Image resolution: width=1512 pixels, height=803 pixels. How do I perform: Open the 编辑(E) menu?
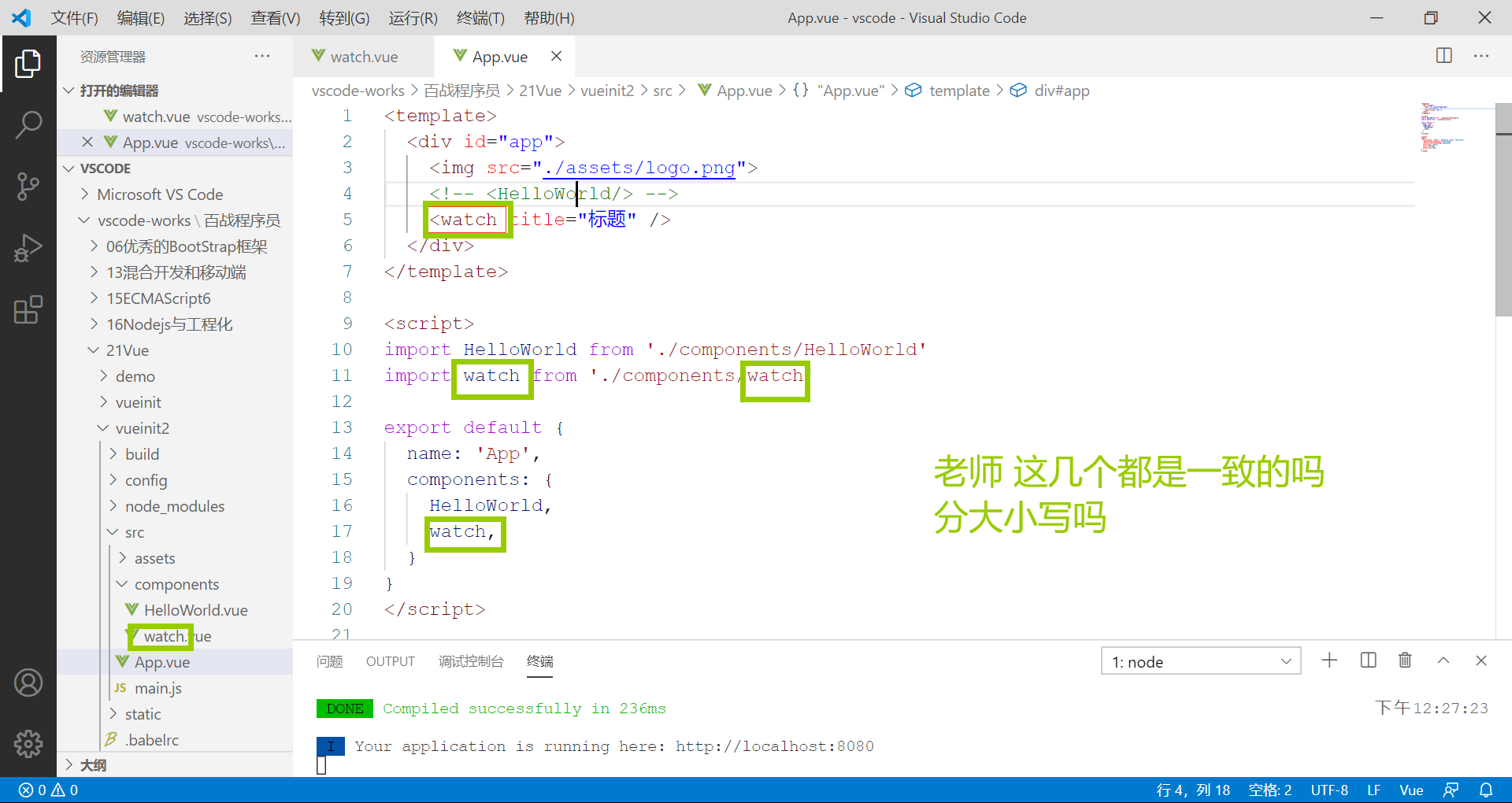(141, 18)
